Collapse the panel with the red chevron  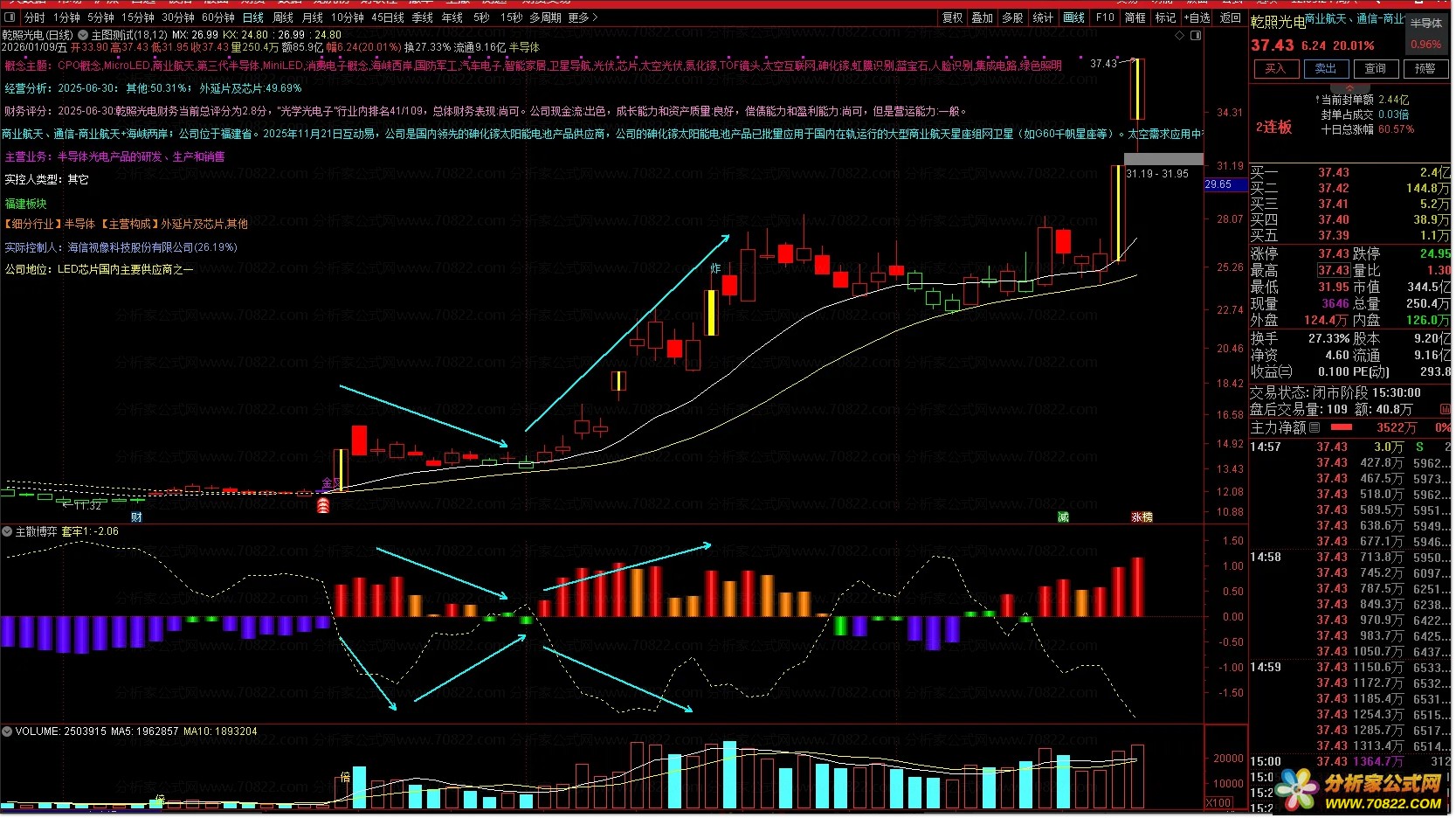tap(1349, 88)
